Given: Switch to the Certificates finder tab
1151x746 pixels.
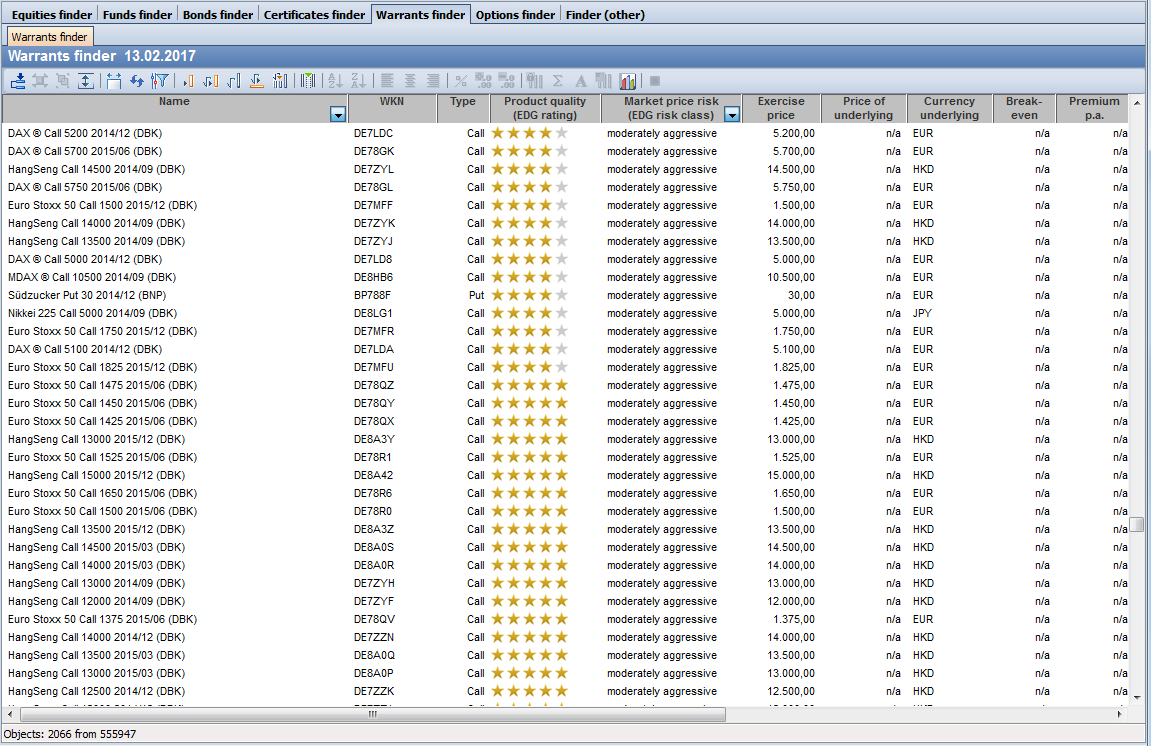Looking at the screenshot, I should coord(314,15).
